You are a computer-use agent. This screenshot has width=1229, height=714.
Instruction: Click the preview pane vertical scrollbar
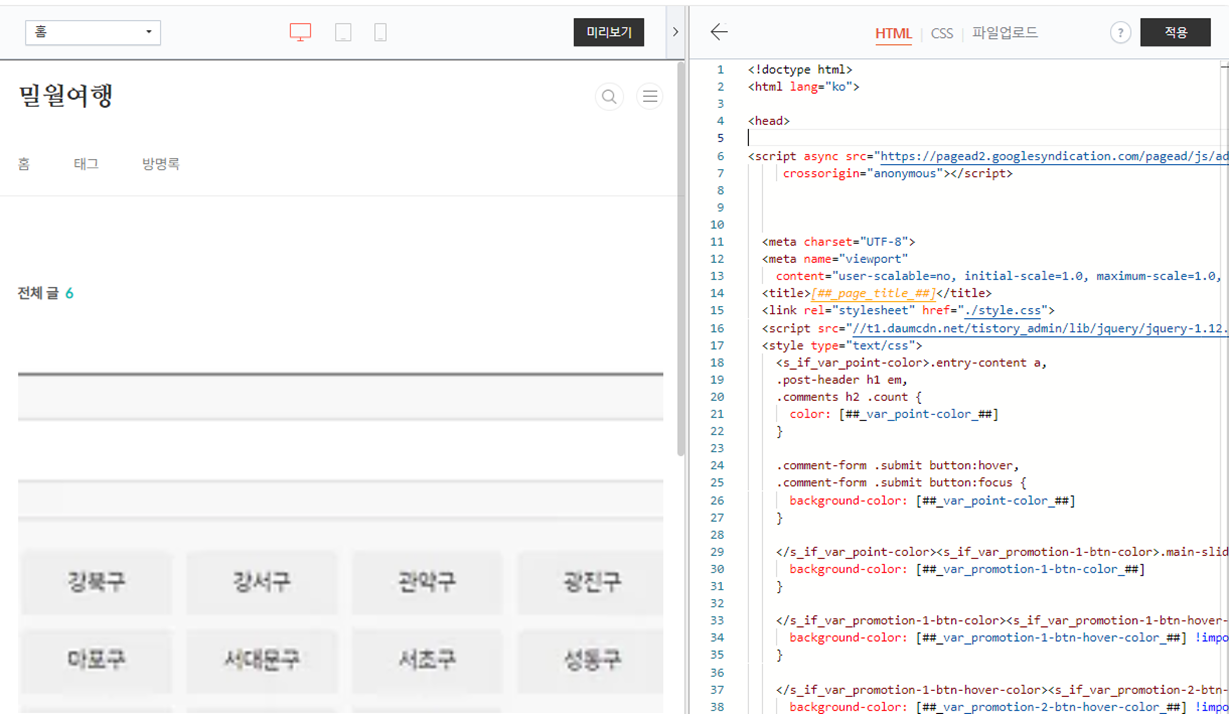[x=681, y=260]
